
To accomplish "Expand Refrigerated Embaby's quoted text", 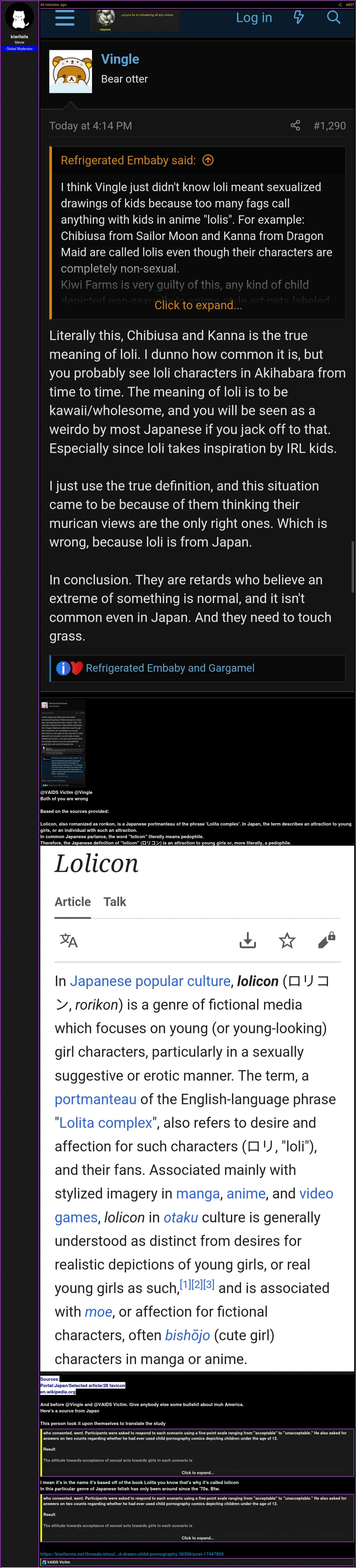I will pyautogui.click(x=198, y=305).
